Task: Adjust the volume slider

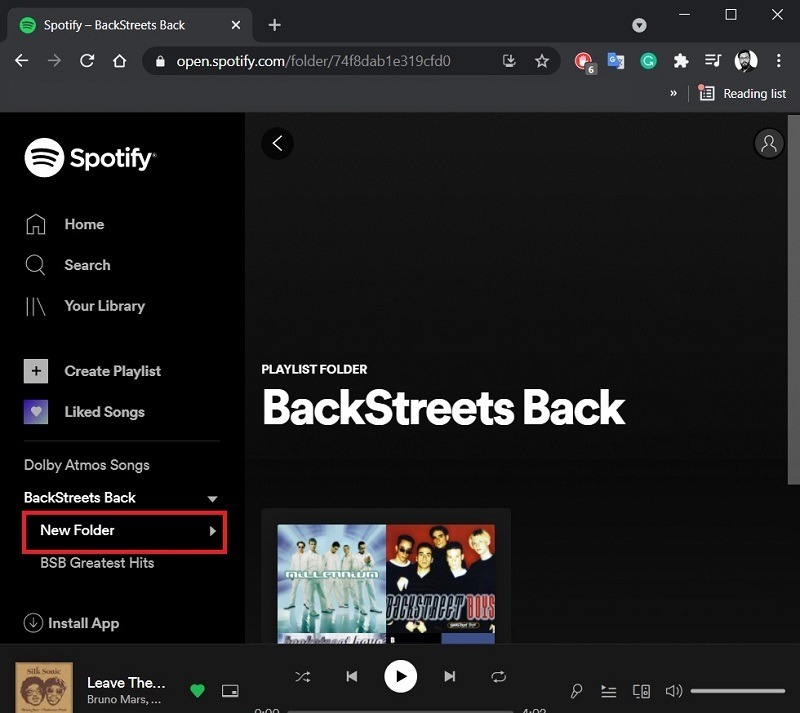Action: tap(737, 691)
